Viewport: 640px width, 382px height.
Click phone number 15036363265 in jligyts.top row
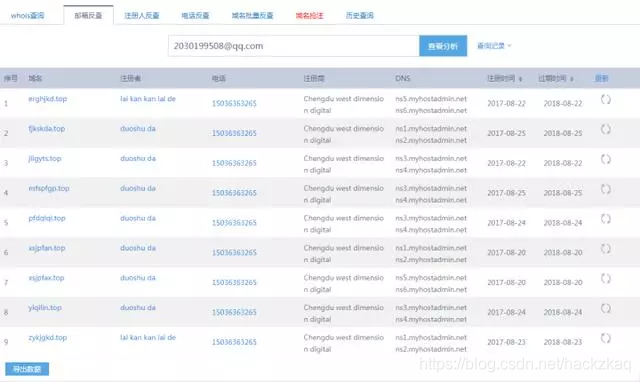pyautogui.click(x=234, y=163)
